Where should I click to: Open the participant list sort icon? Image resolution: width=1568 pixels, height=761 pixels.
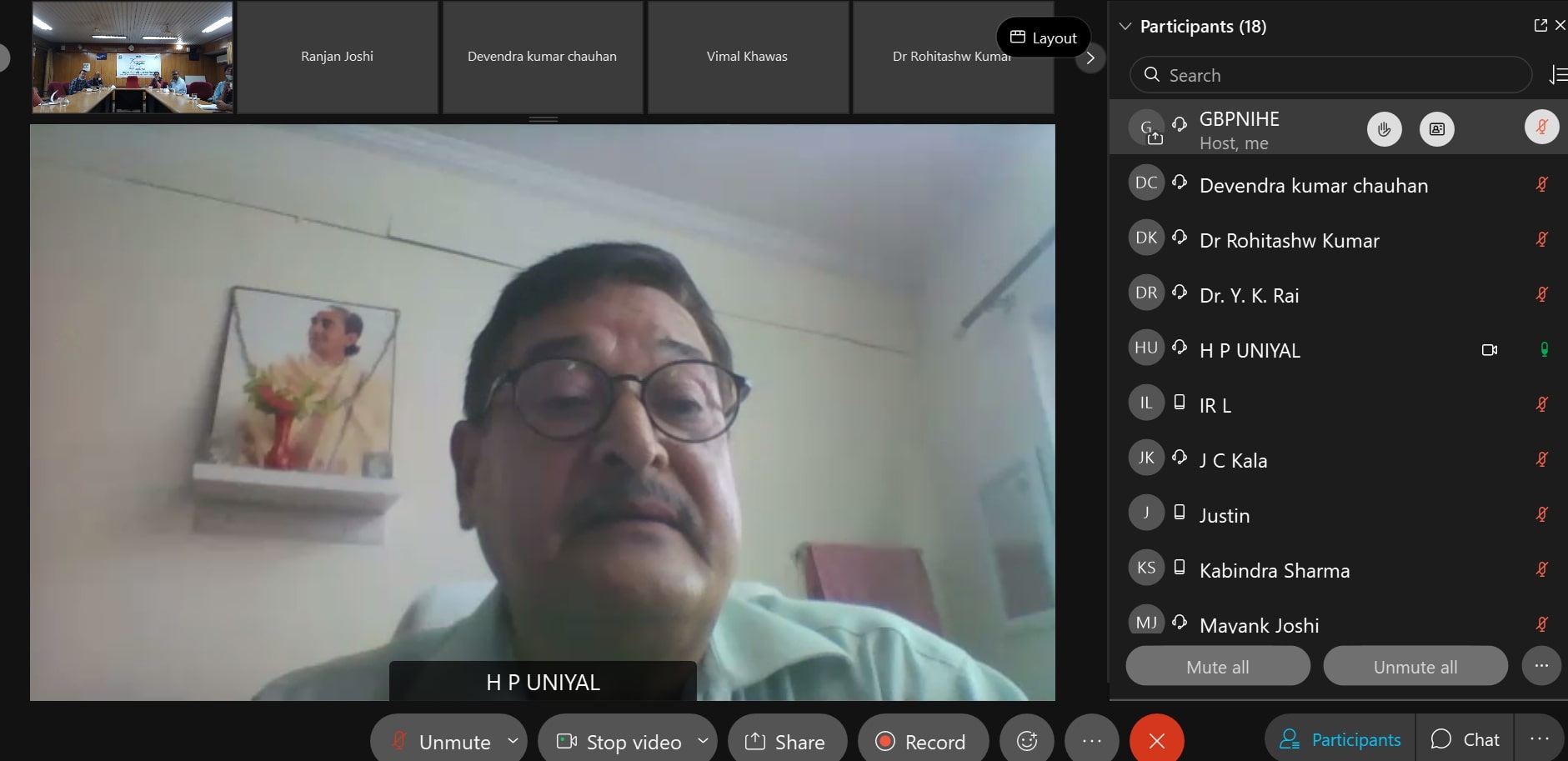click(x=1556, y=75)
